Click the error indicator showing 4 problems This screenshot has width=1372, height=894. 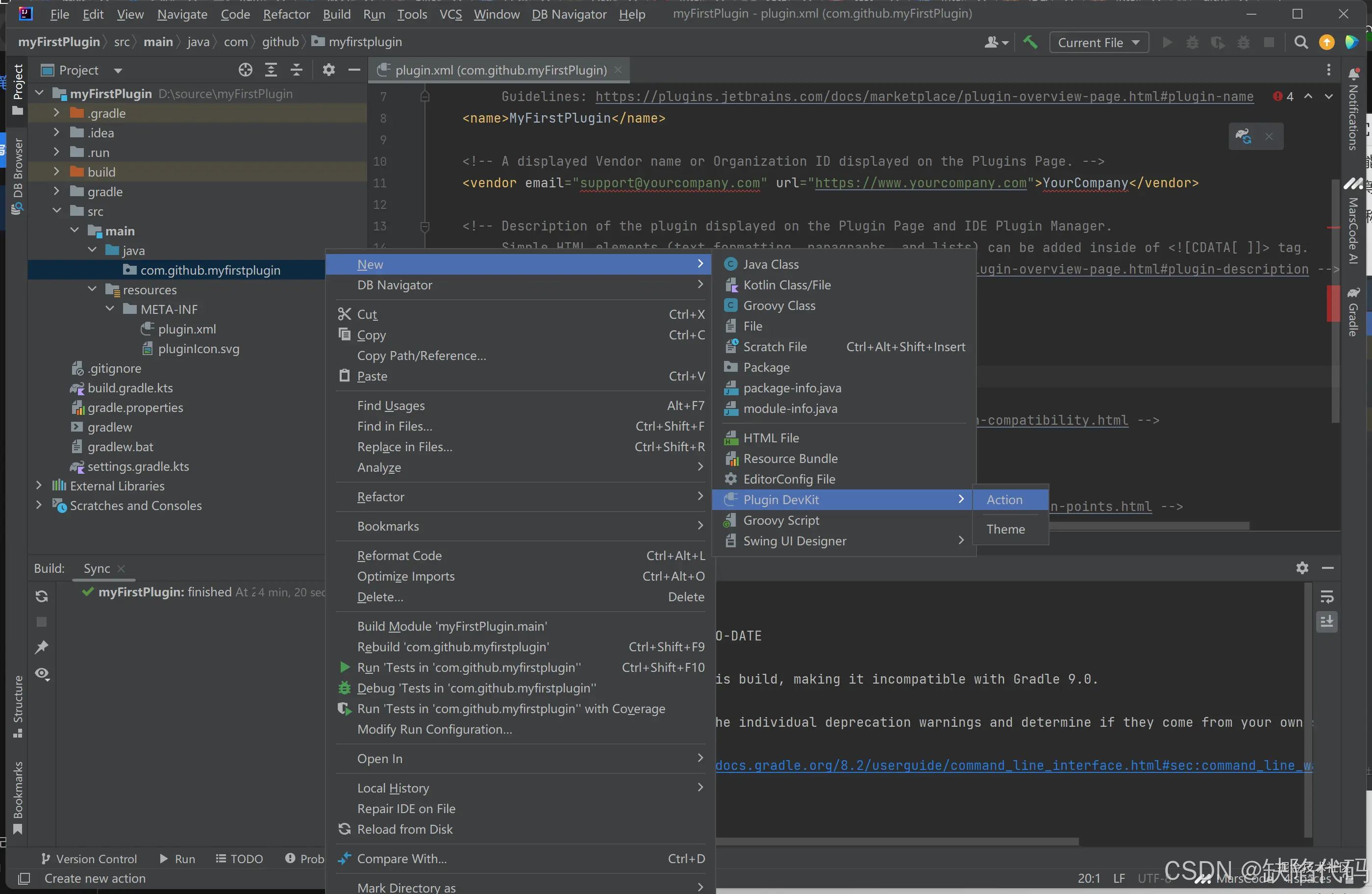[x=1283, y=96]
